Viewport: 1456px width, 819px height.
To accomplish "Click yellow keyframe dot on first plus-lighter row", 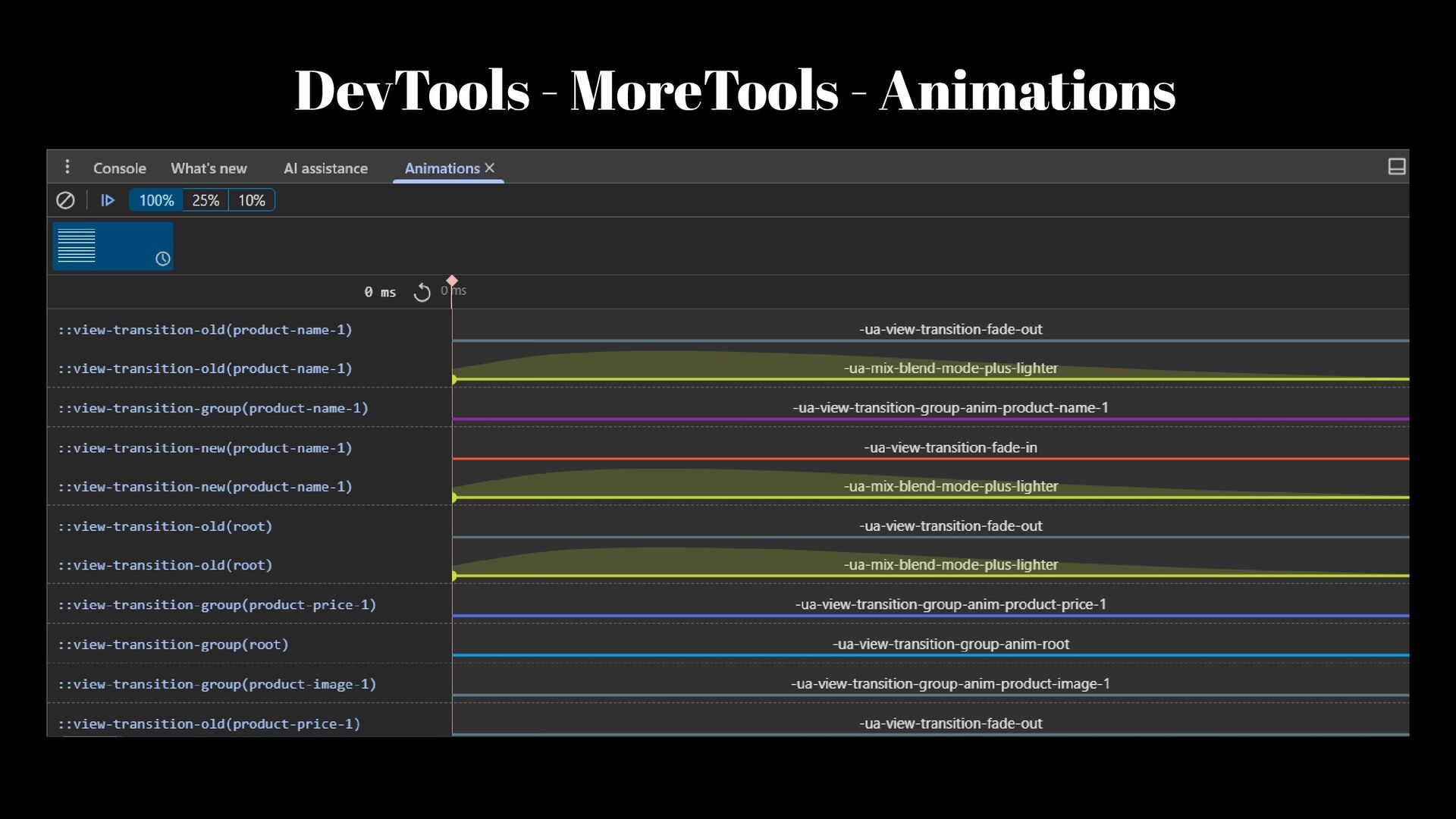I will point(453,379).
